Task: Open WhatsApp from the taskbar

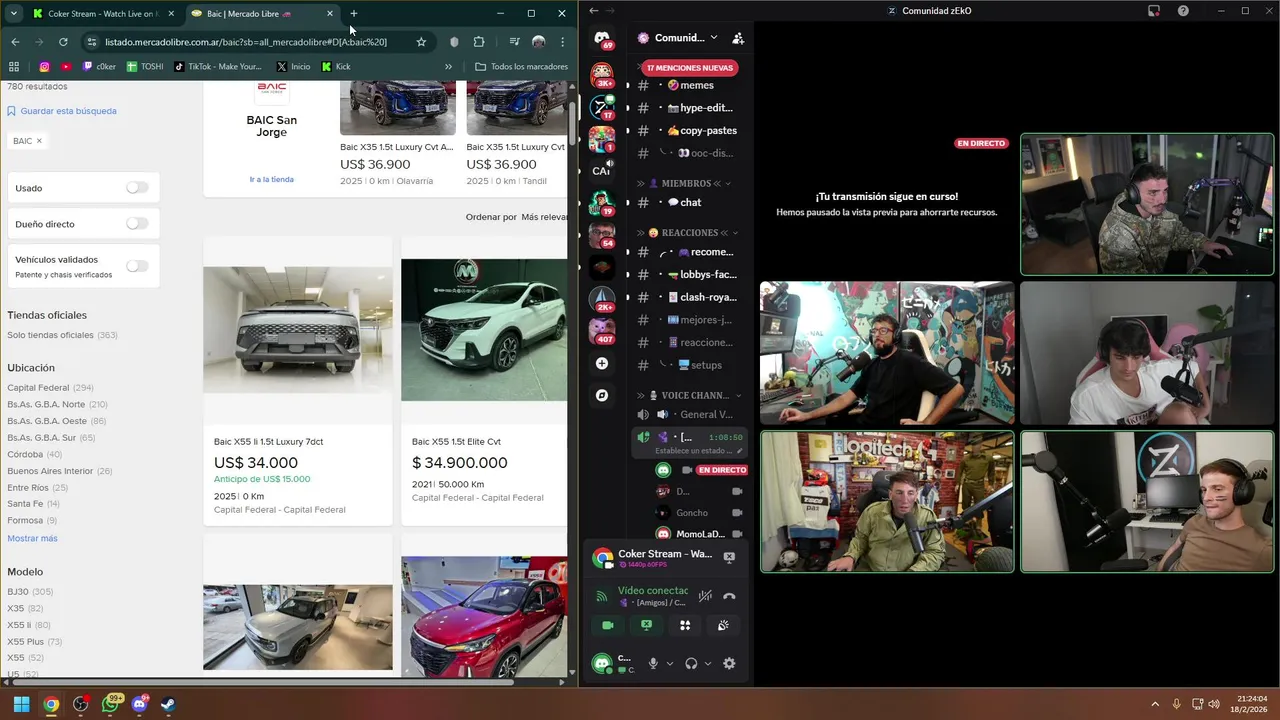Action: pos(110,704)
